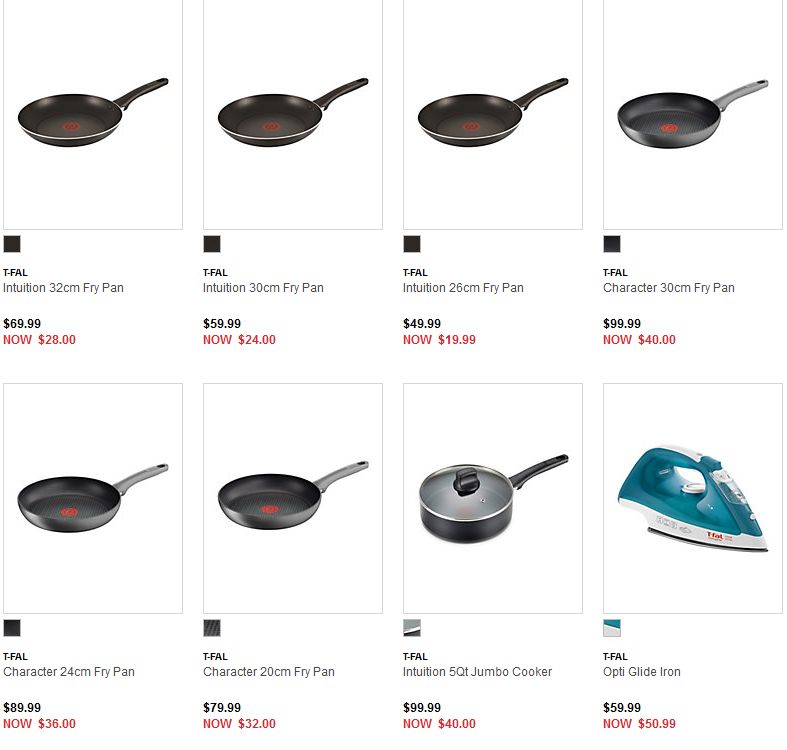
Task: Select patterned swatch under Character 20cm pan
Action: click(212, 628)
